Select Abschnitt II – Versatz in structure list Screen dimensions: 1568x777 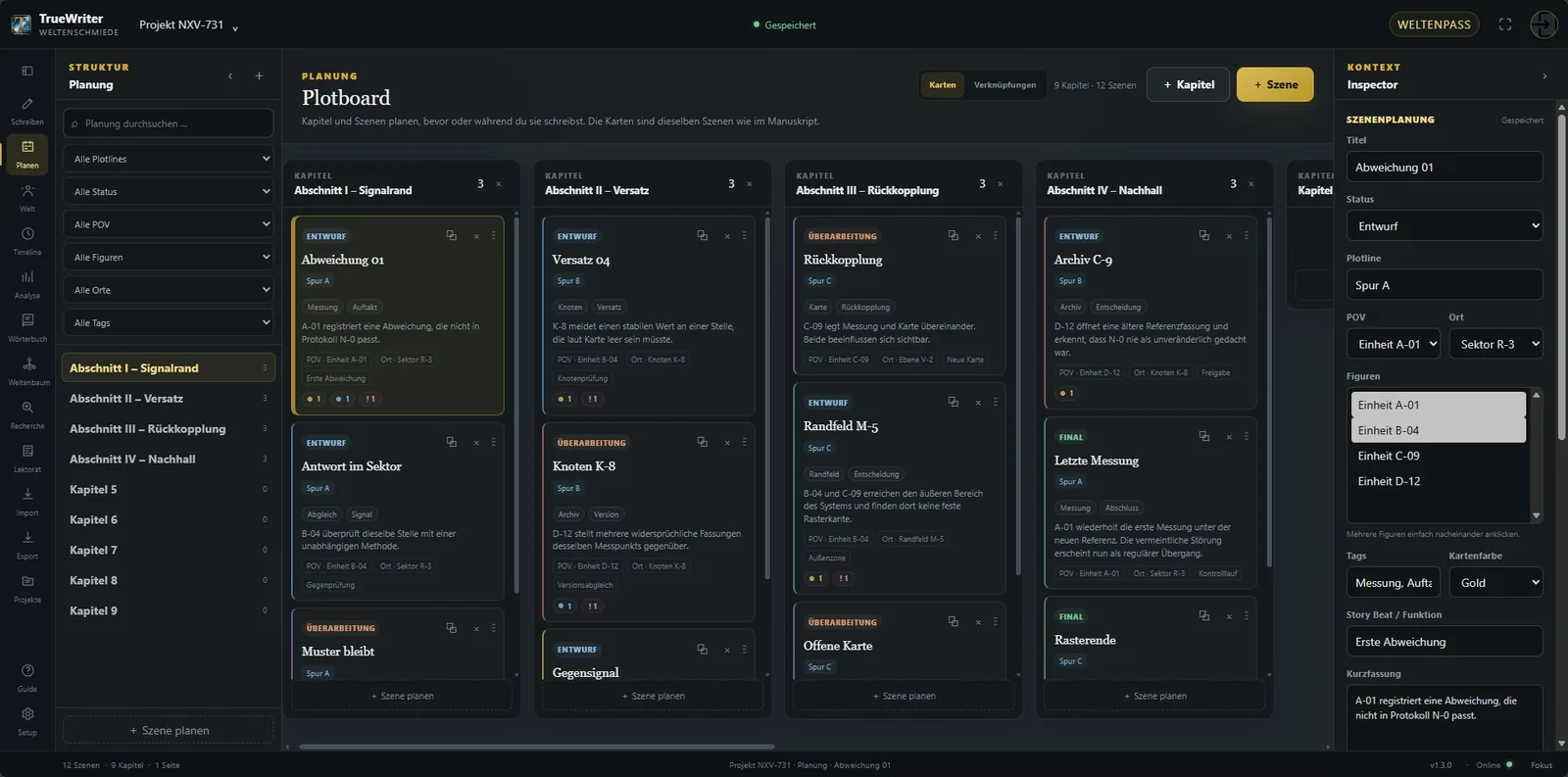(x=168, y=398)
